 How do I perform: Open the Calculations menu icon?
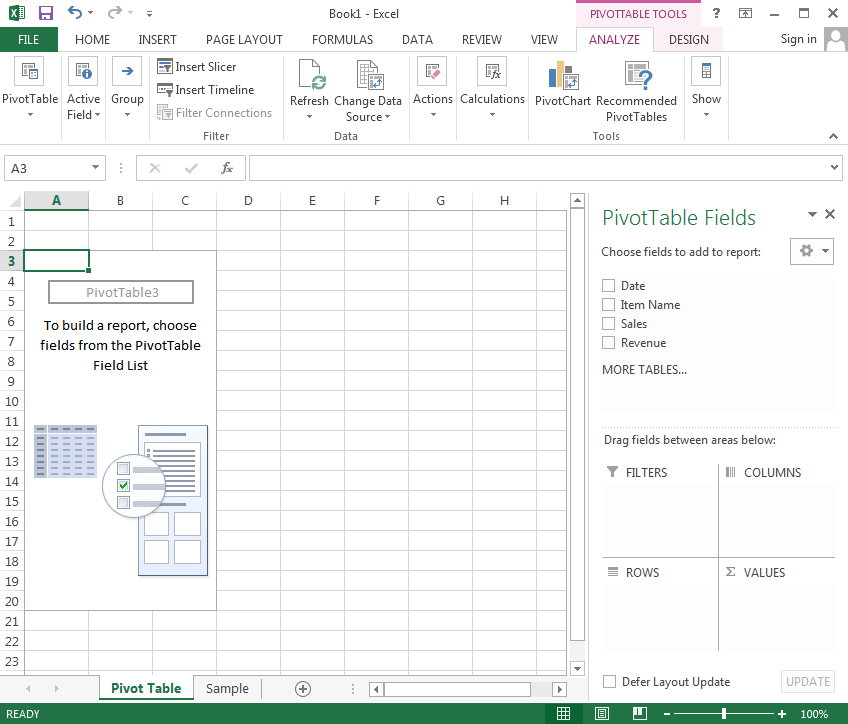[x=492, y=71]
